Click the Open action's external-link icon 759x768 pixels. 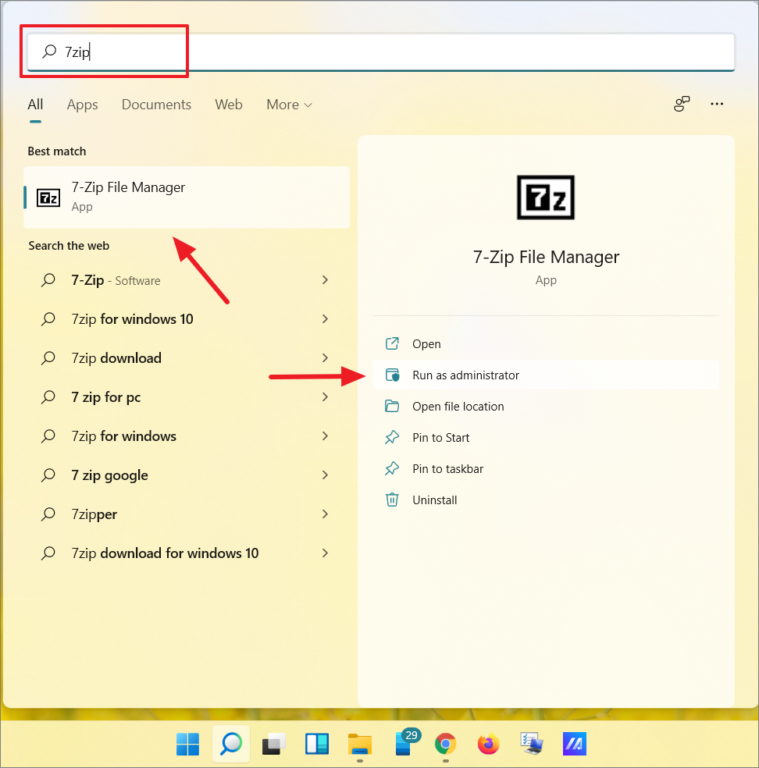tap(392, 344)
